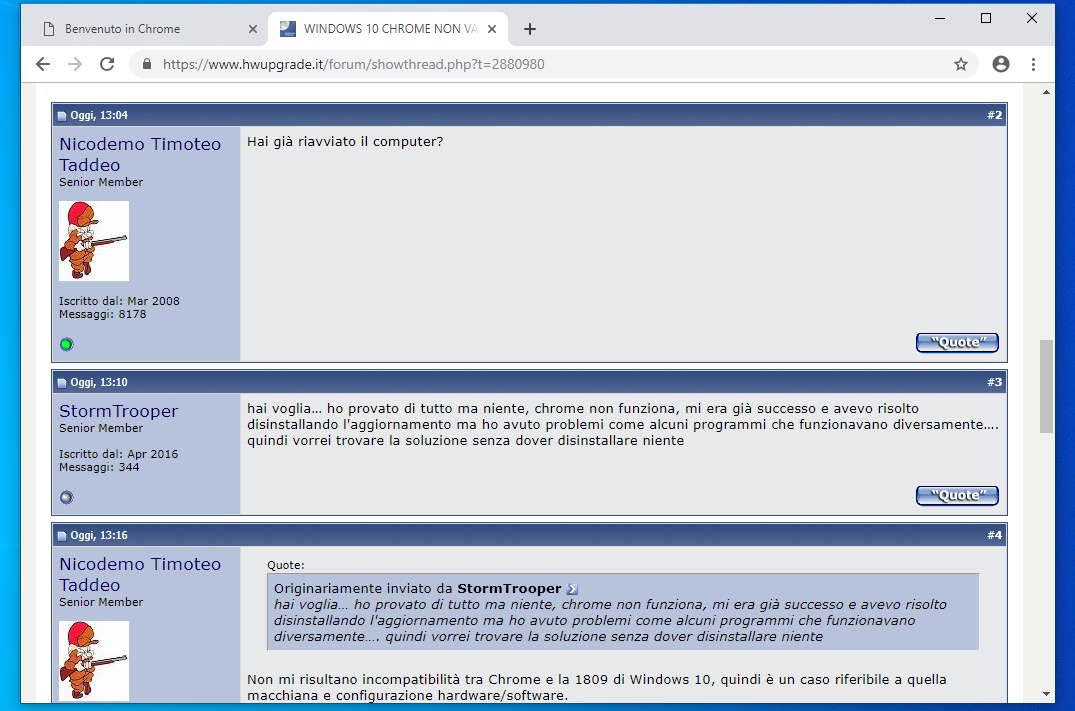
Task: Click the address bar URL field
Action: click(552, 64)
